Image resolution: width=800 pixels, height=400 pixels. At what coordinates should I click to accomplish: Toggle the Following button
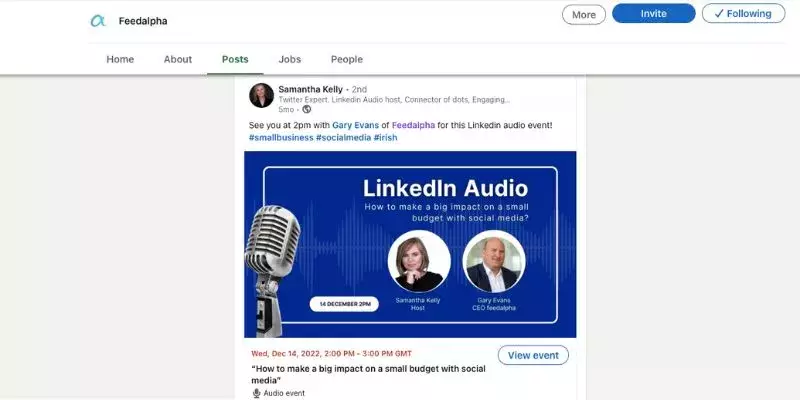[x=743, y=14]
